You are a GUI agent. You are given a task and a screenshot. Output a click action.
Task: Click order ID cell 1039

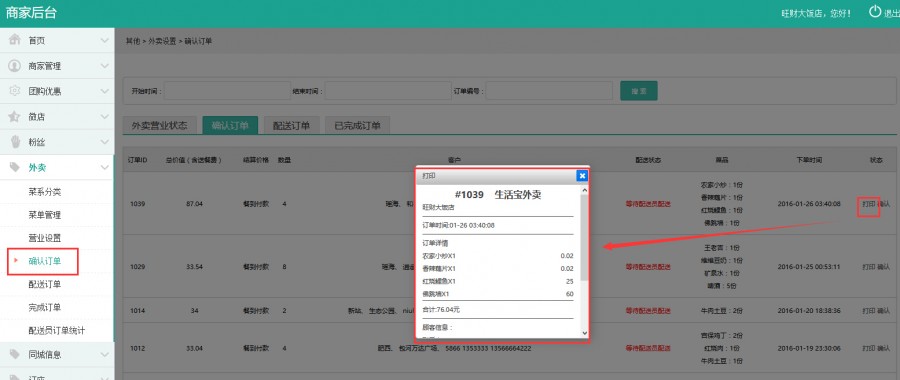click(137, 204)
